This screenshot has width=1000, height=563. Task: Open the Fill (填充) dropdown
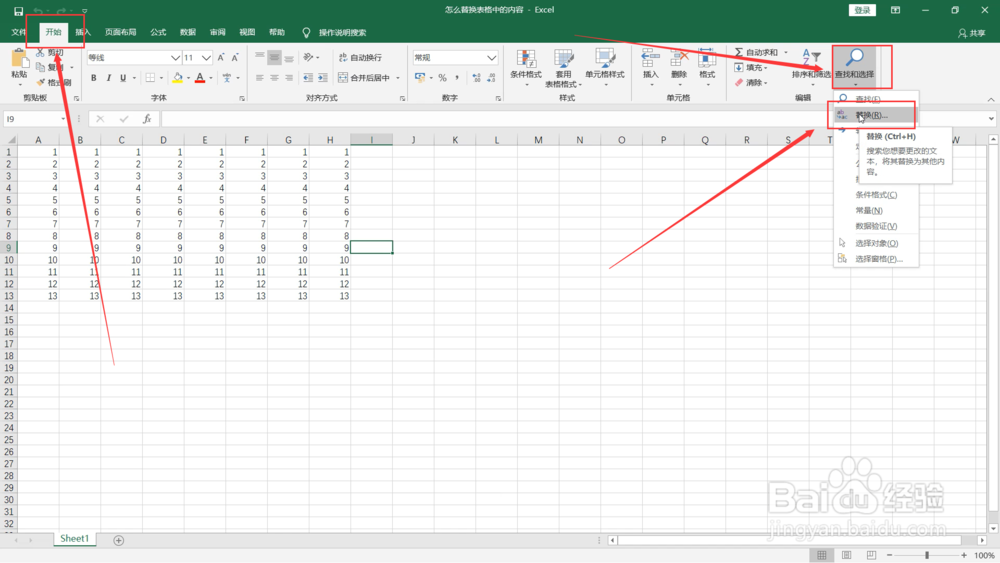pos(751,68)
